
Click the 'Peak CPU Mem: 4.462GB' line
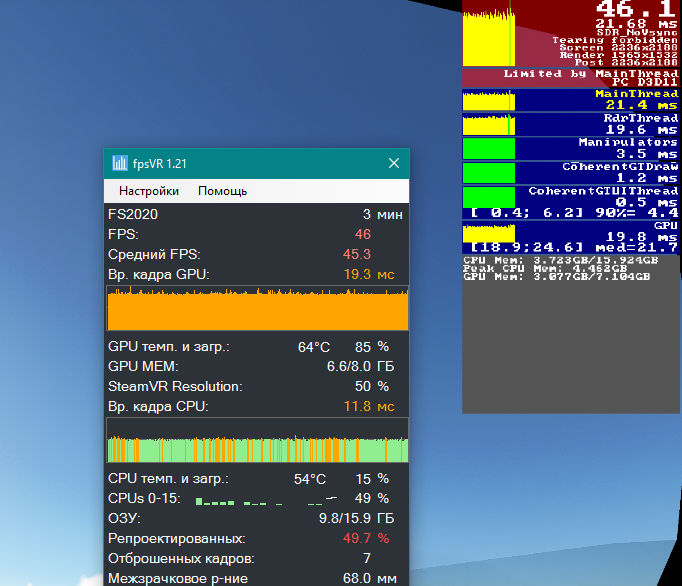tap(545, 268)
